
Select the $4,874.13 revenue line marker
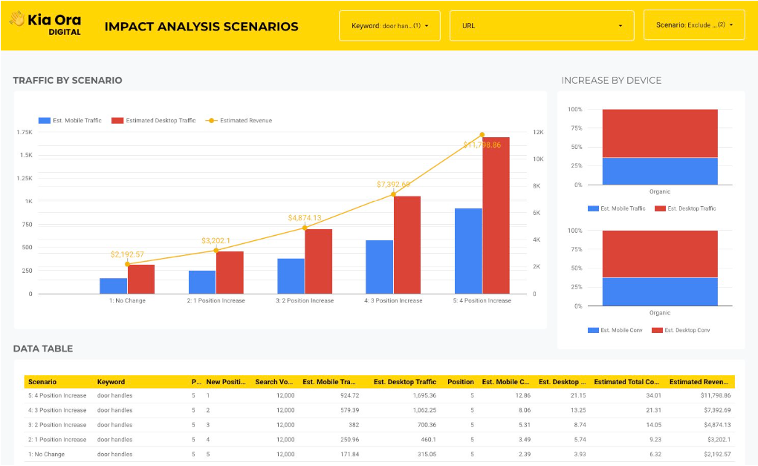coord(305,228)
